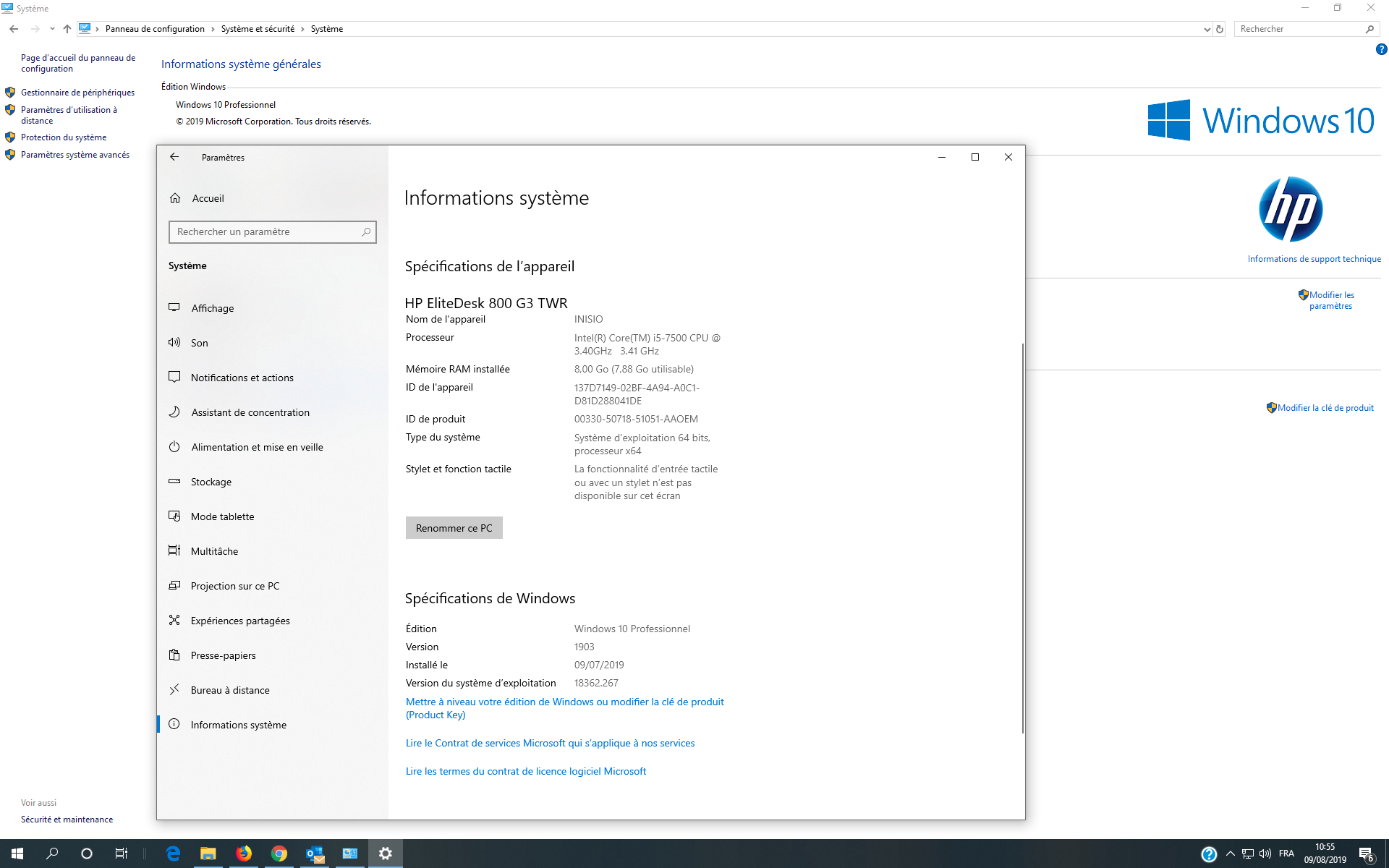
Task: Show hidden system tray icons
Action: coord(1230,854)
